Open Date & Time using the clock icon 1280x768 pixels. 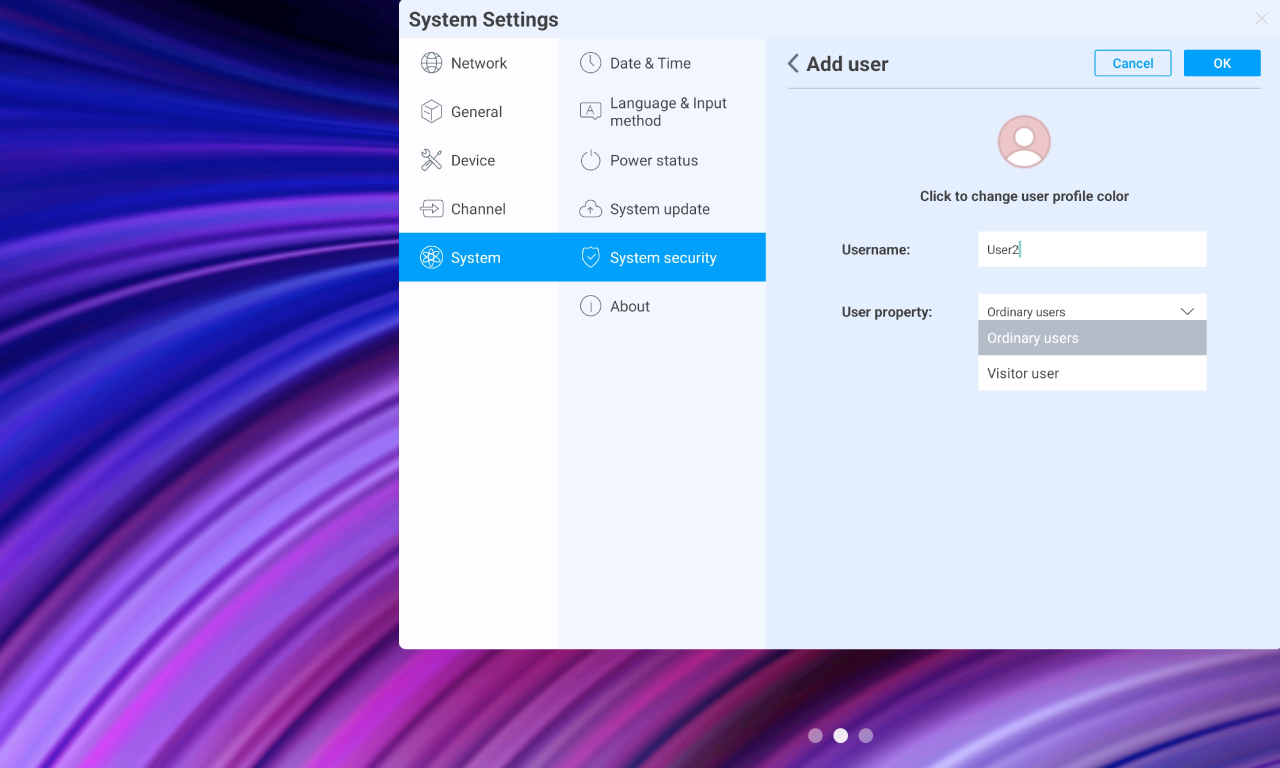click(589, 63)
